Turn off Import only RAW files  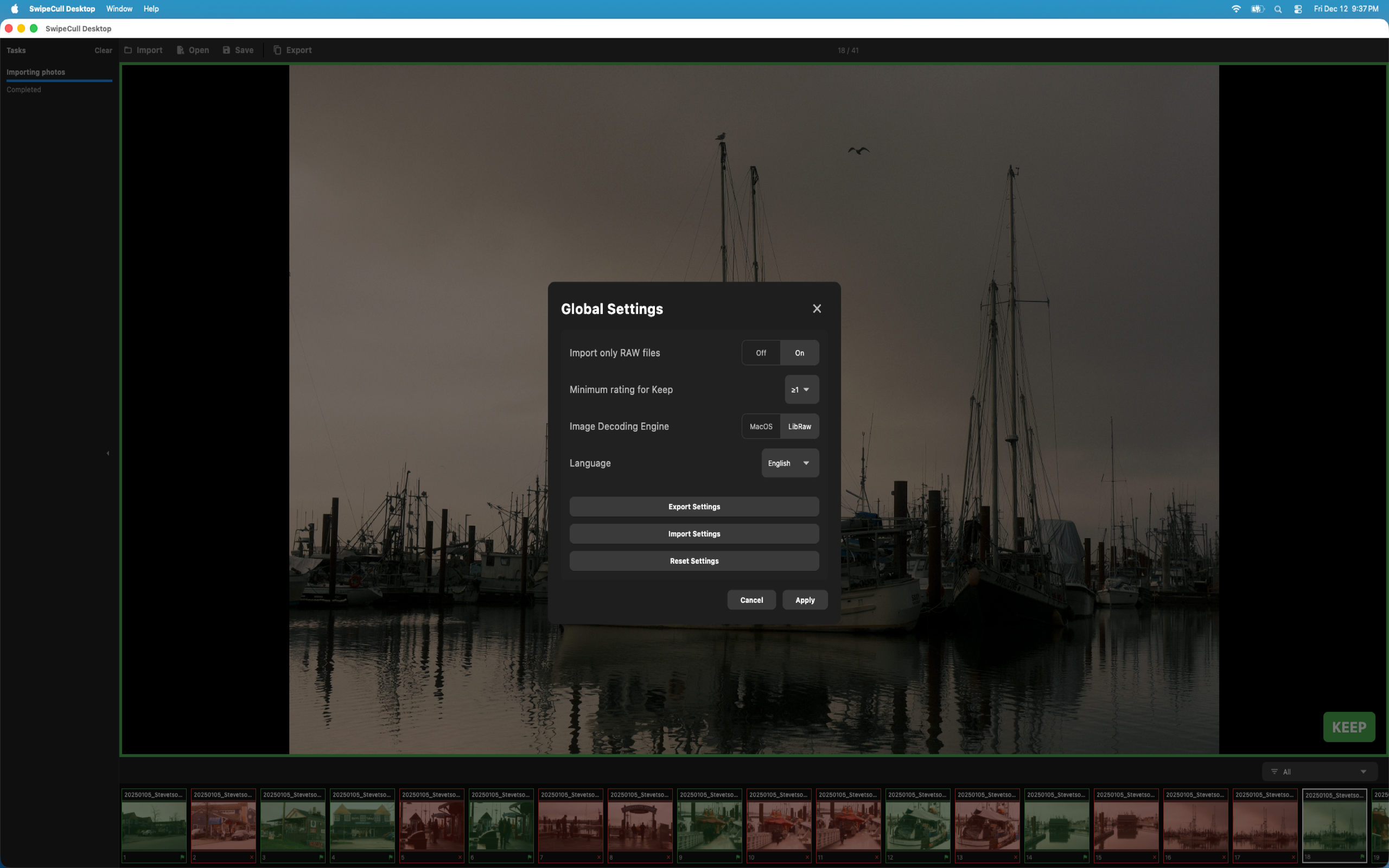pos(760,353)
